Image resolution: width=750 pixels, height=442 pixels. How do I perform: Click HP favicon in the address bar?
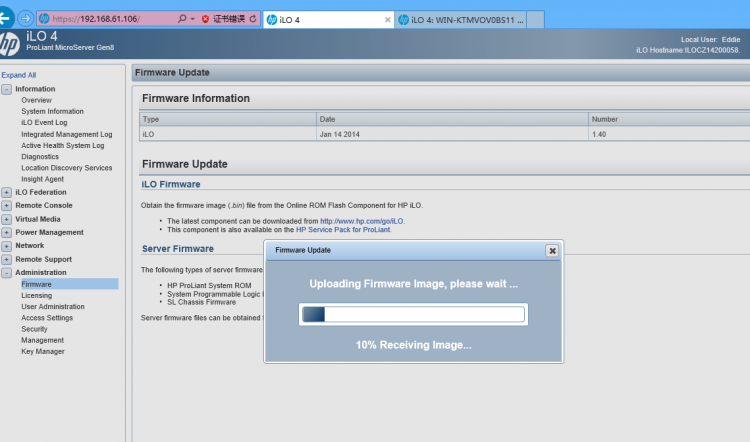point(44,19)
